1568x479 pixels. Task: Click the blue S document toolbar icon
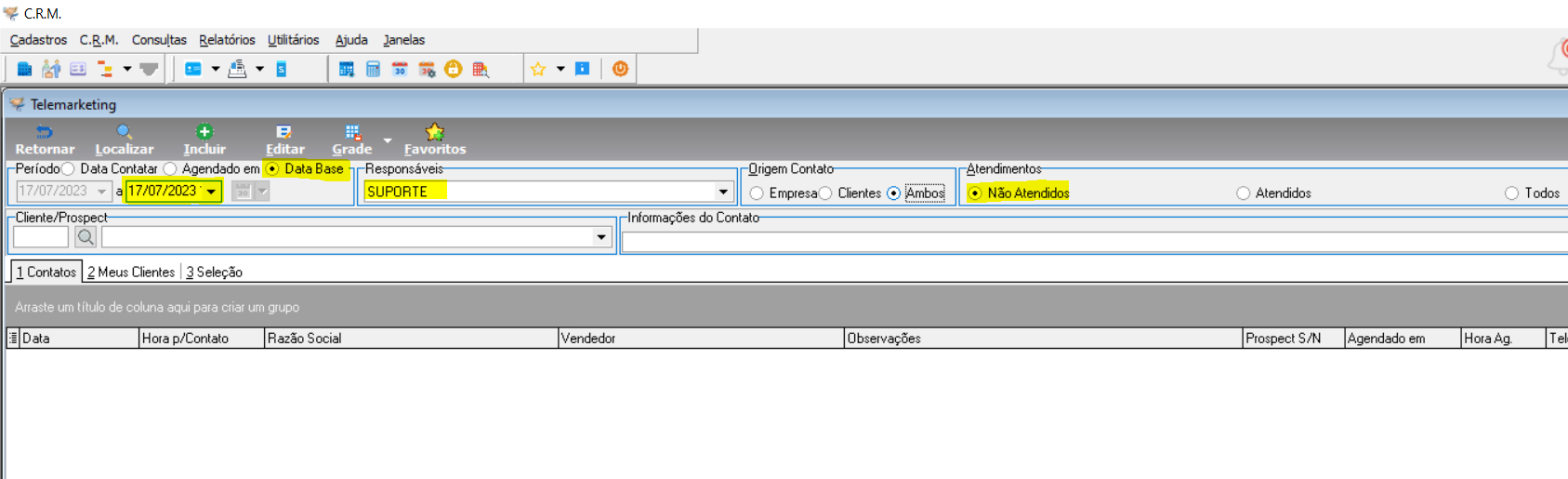[282, 69]
